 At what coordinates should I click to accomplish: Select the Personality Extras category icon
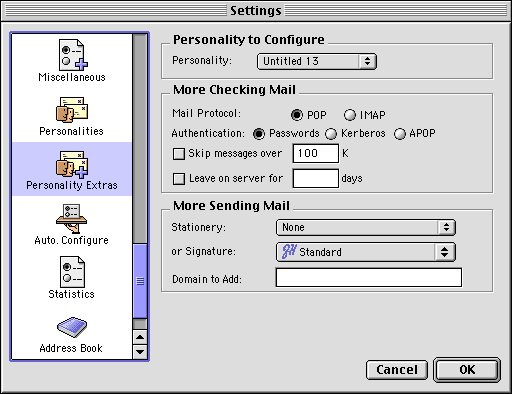(x=72, y=164)
